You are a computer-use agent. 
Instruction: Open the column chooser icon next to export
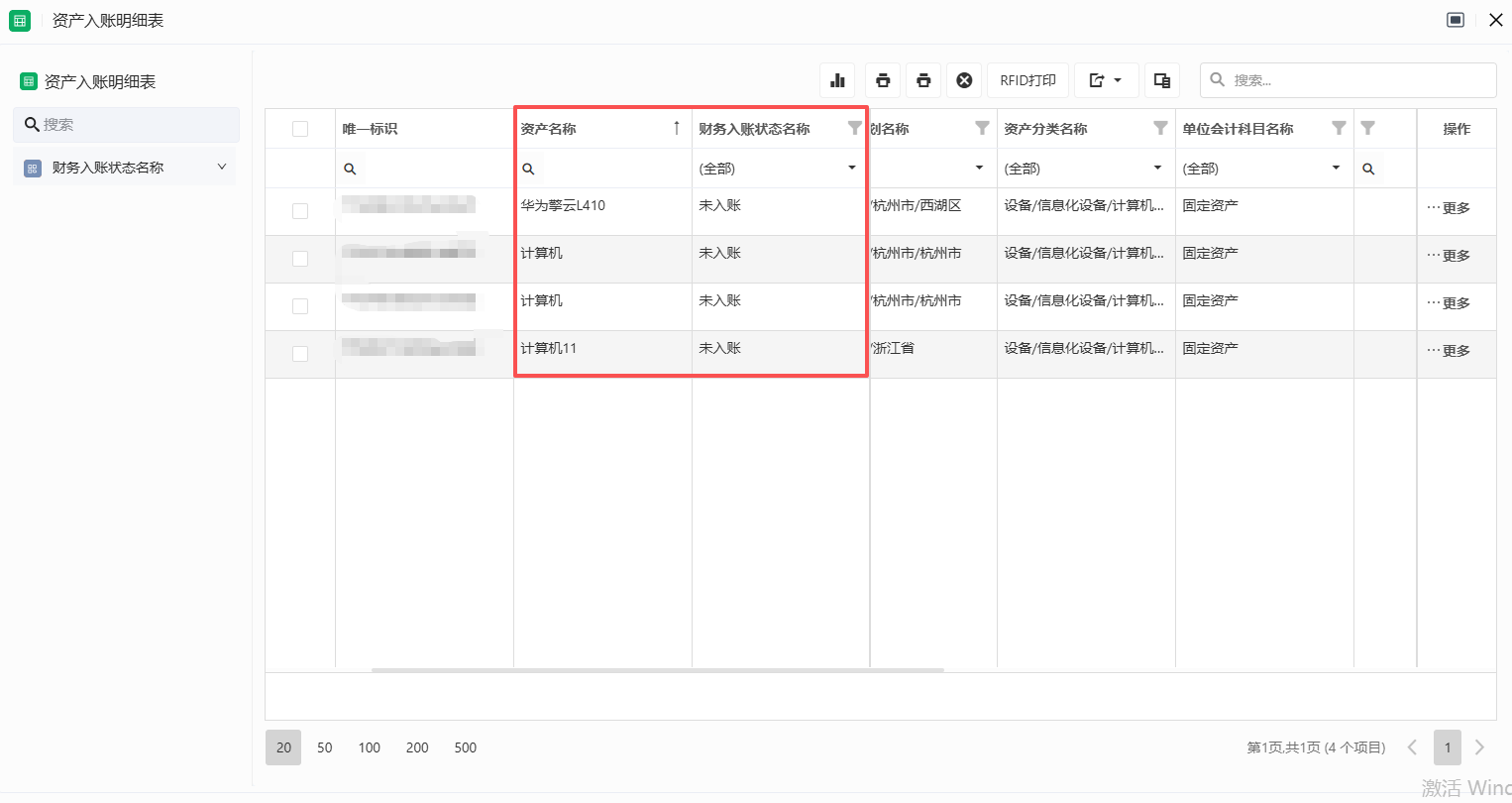click(x=1162, y=80)
